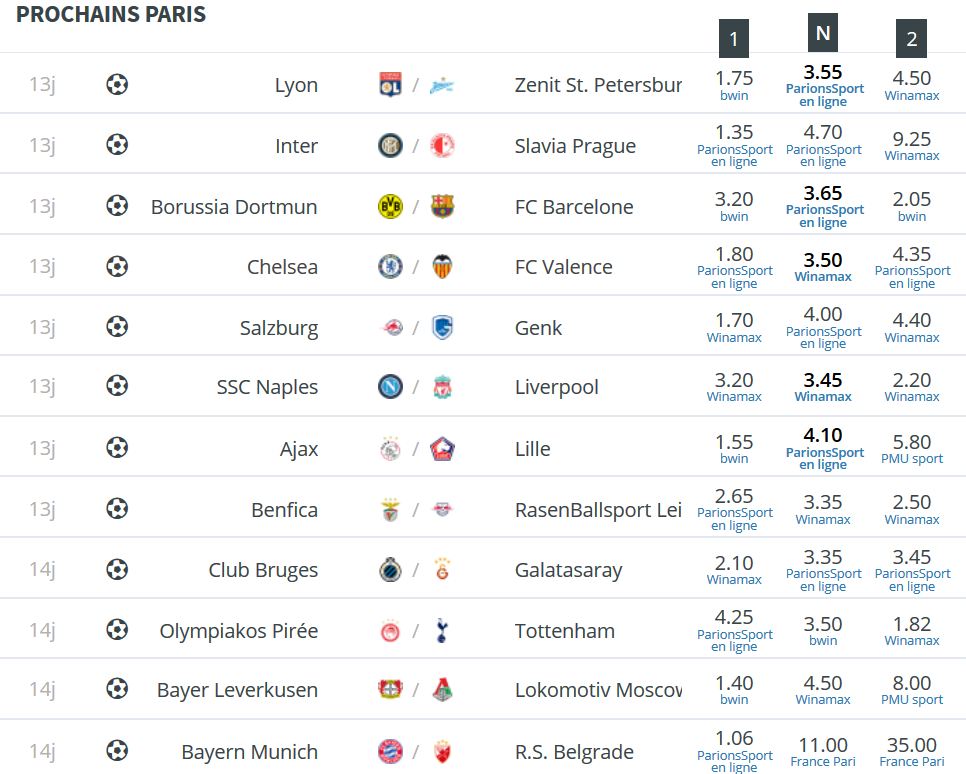The height and width of the screenshot is (774, 966).
Task: Click the football icon in the Ajax row
Action: point(117,447)
